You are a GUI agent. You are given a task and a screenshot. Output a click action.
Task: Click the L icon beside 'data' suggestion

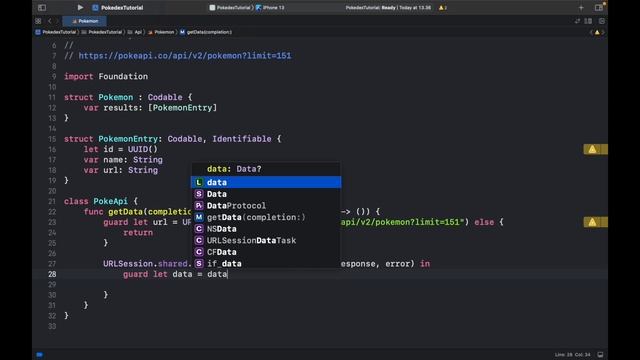pos(199,182)
